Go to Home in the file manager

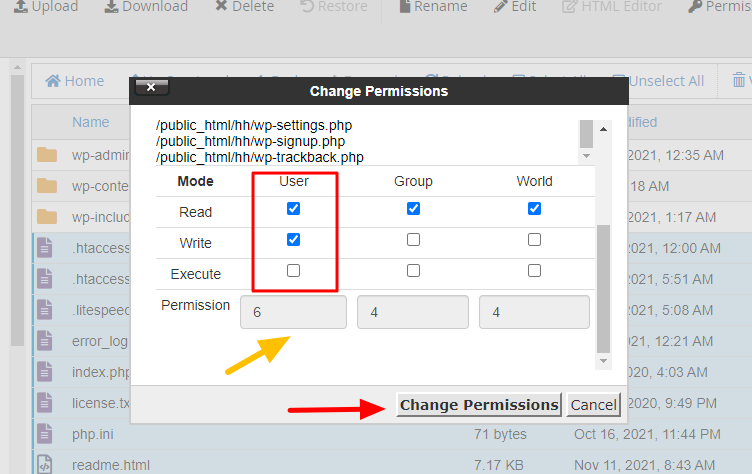[x=74, y=81]
